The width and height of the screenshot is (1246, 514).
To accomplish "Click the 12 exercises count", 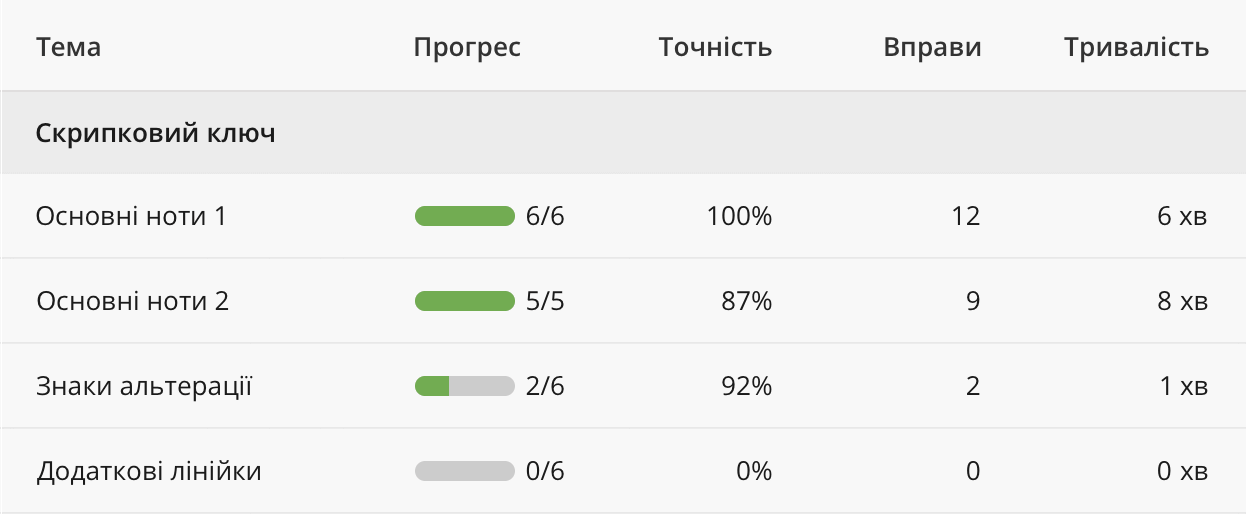I will pos(966,216).
